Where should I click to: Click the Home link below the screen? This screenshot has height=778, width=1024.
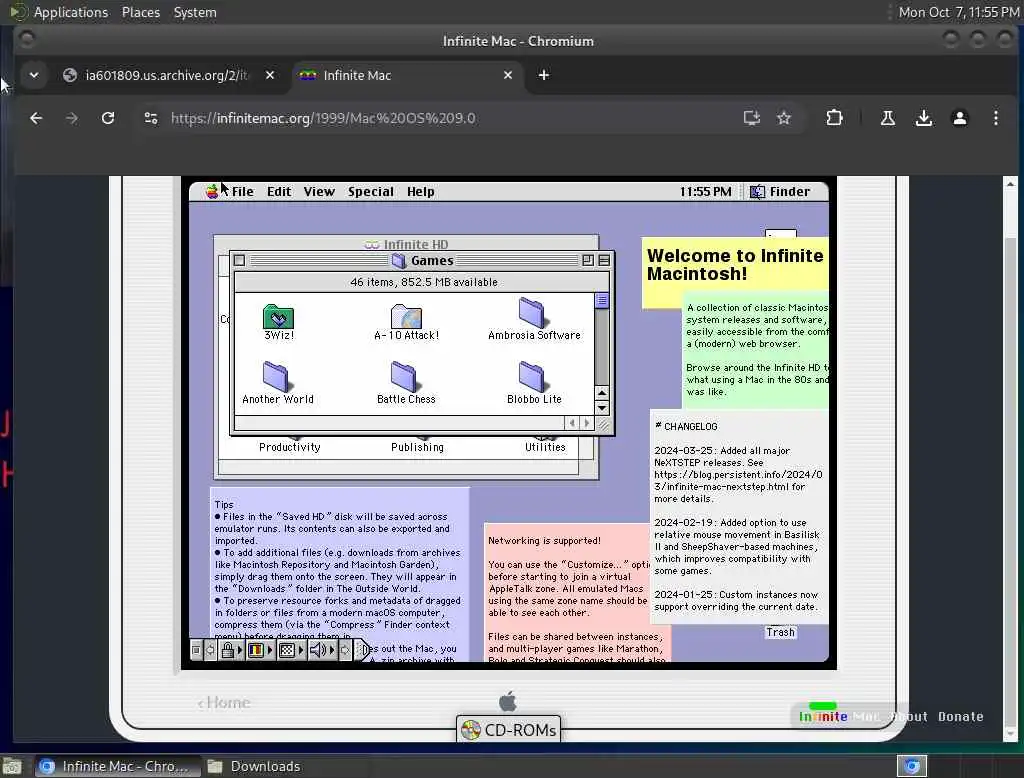[224, 702]
